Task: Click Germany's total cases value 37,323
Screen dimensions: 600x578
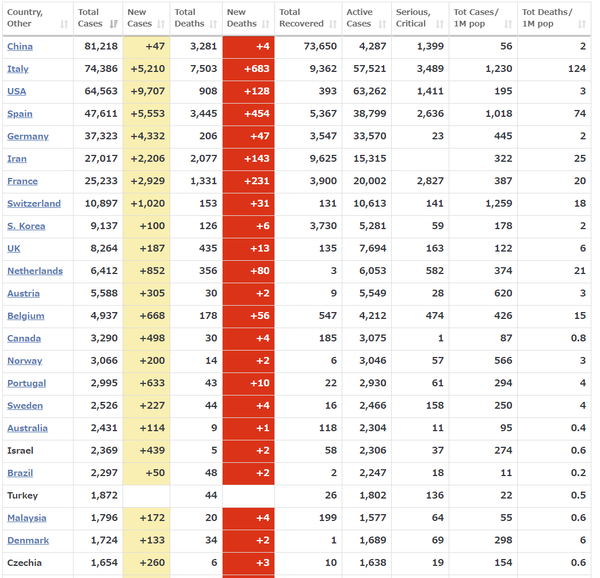Action: (x=101, y=136)
